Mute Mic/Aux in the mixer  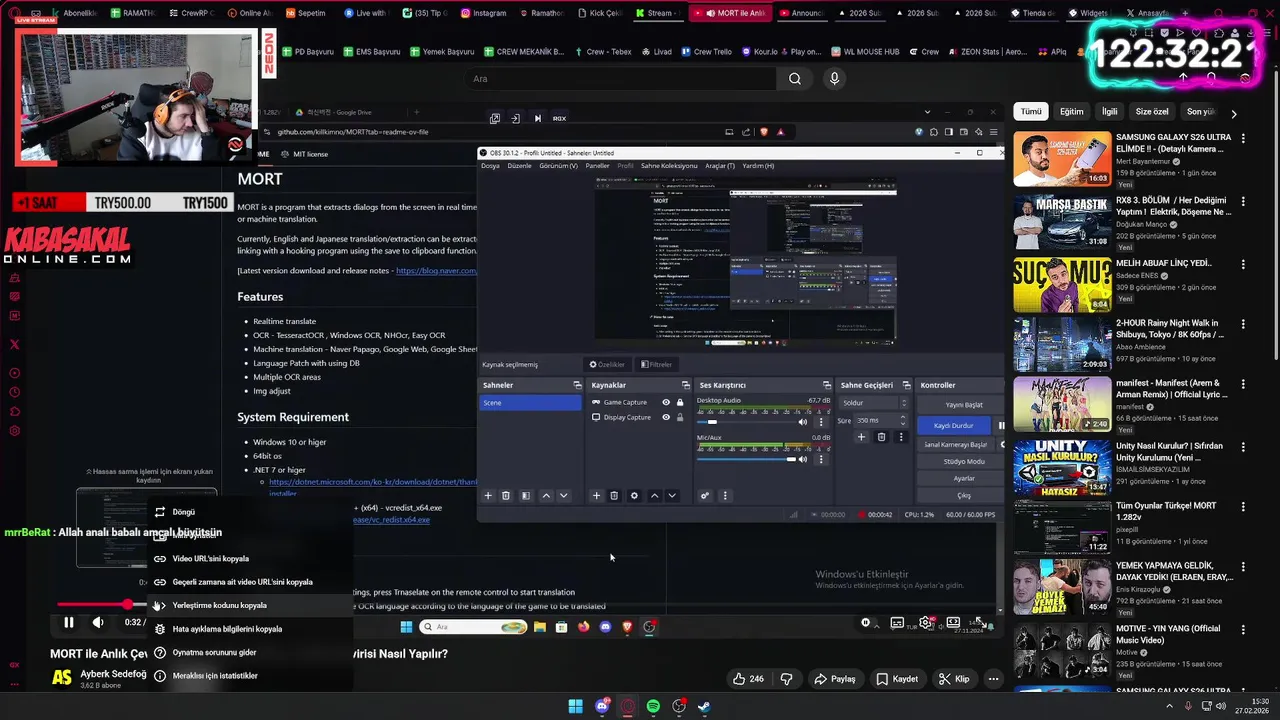(x=802, y=459)
